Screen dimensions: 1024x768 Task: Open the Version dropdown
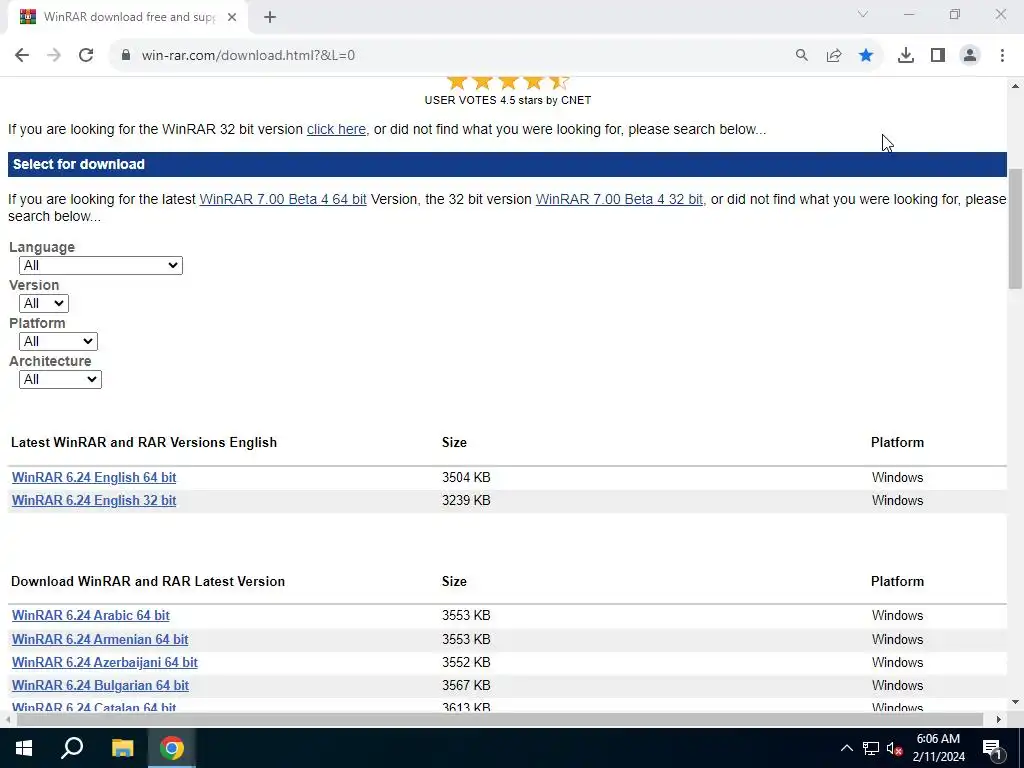44,303
